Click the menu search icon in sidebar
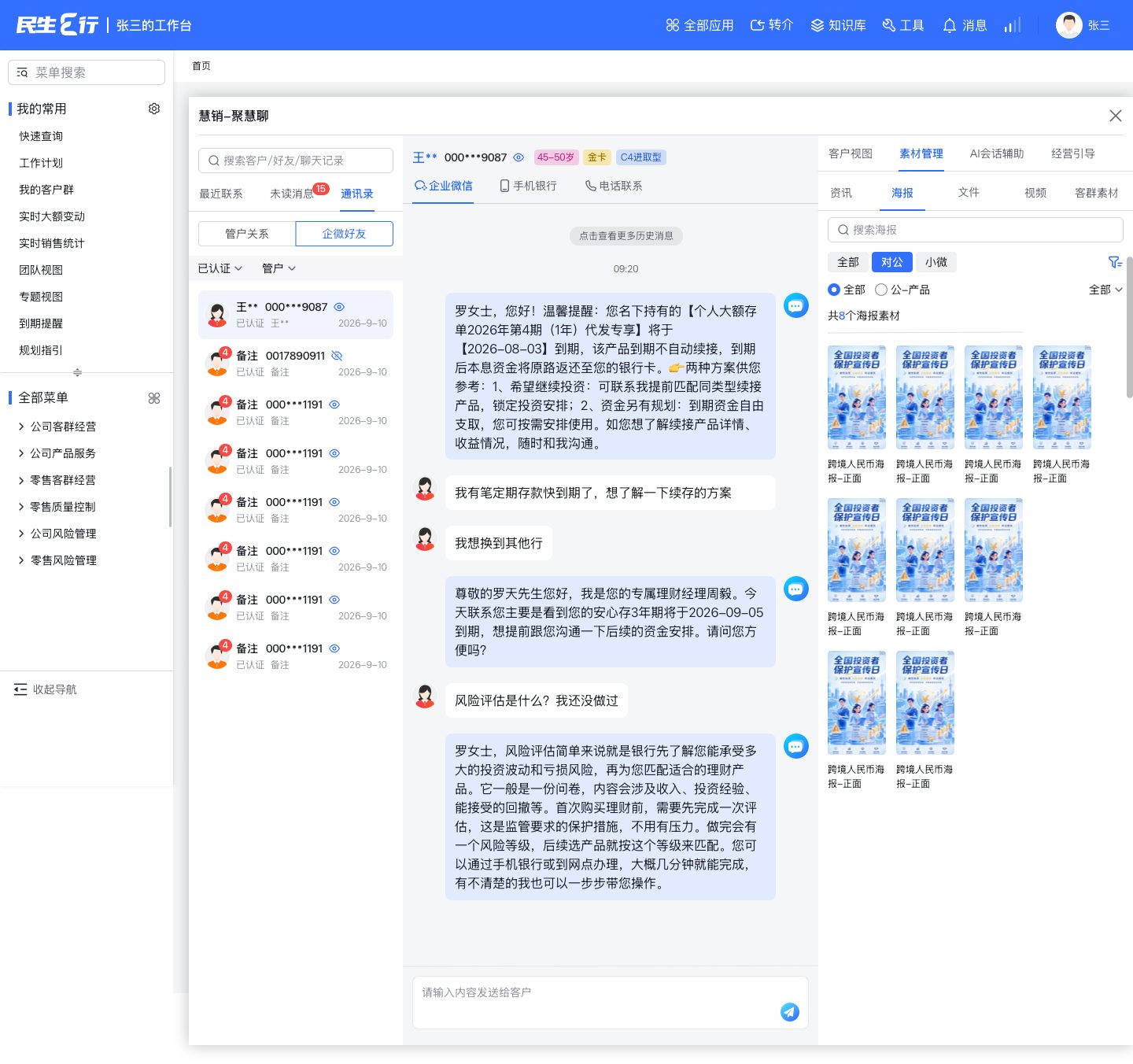 22,72
